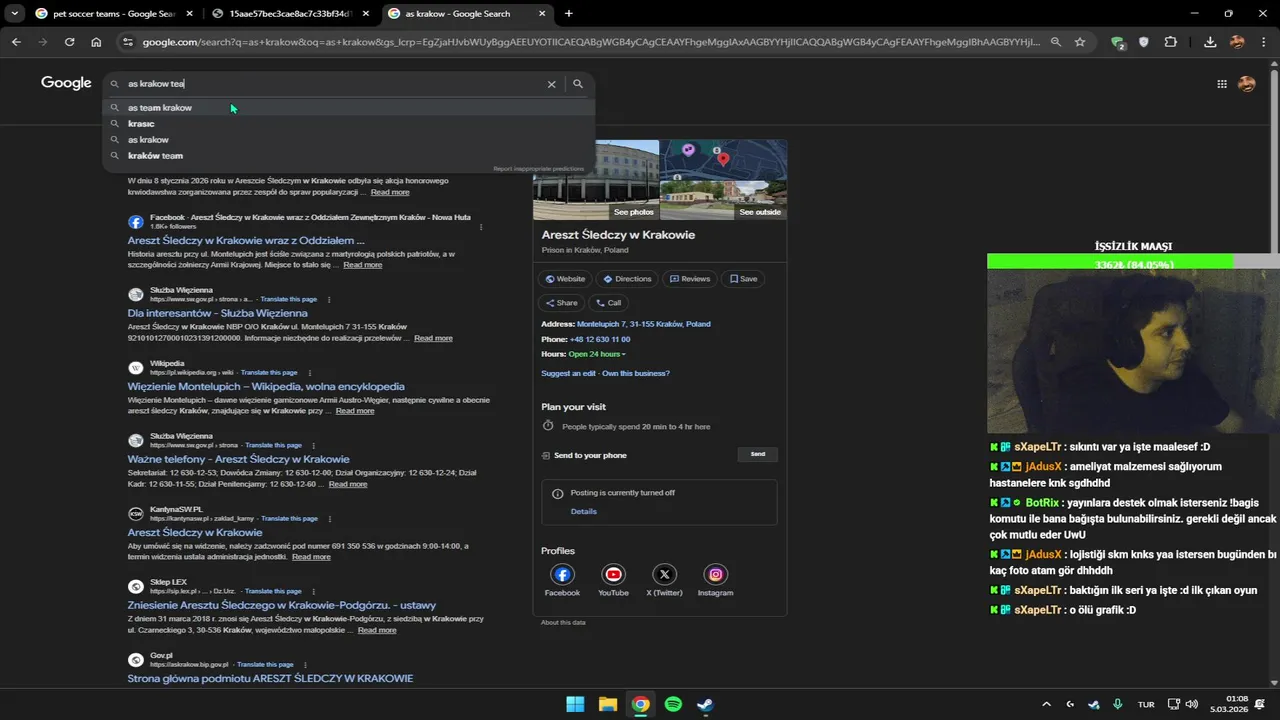Click the Call button

point(608,303)
